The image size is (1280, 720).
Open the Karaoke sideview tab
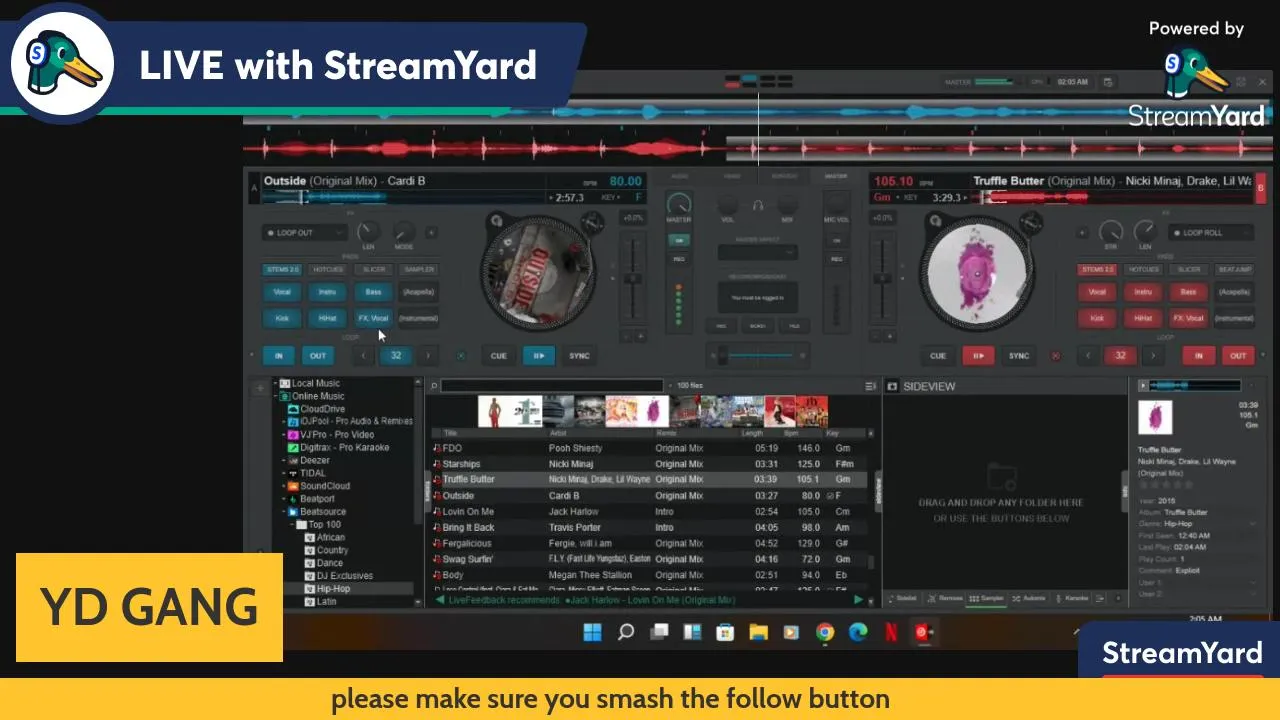(1071, 598)
